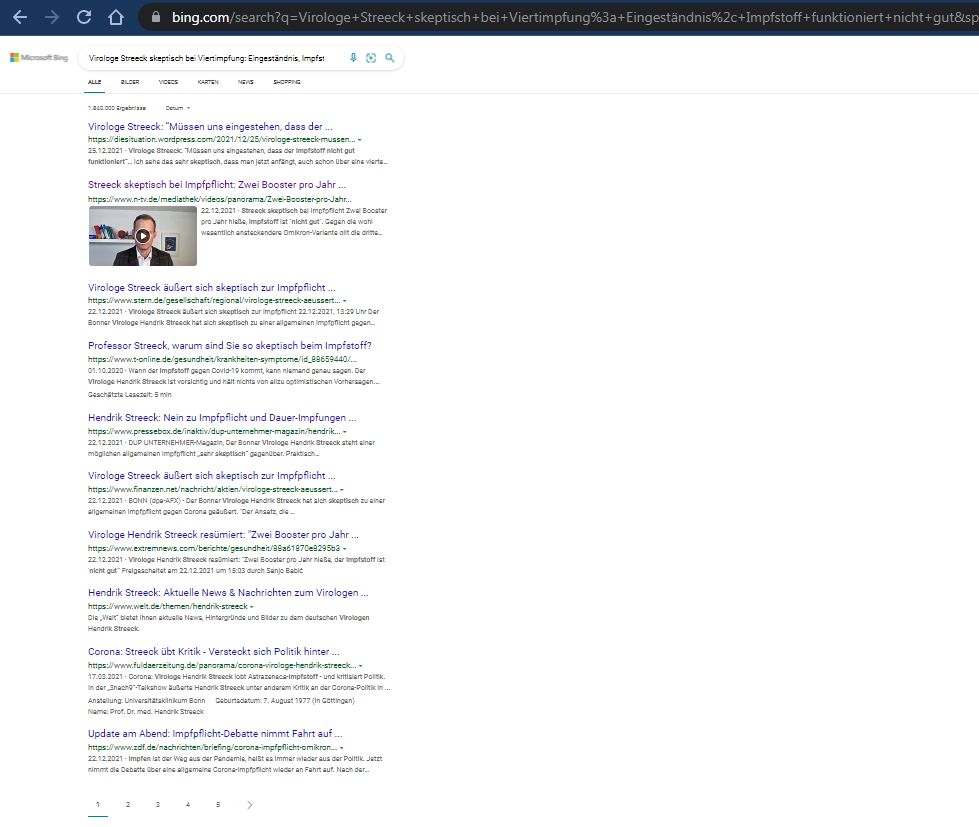
Task: Switch to the BILDER tab
Action: click(130, 82)
